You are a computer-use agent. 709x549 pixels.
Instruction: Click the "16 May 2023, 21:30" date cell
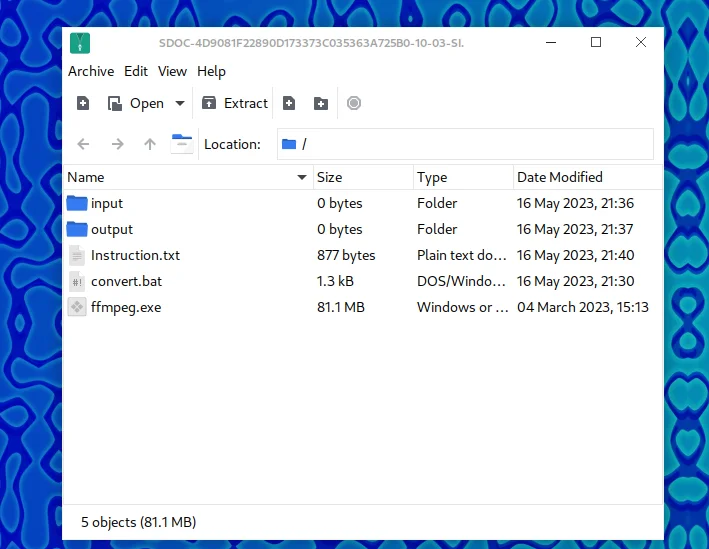point(575,281)
